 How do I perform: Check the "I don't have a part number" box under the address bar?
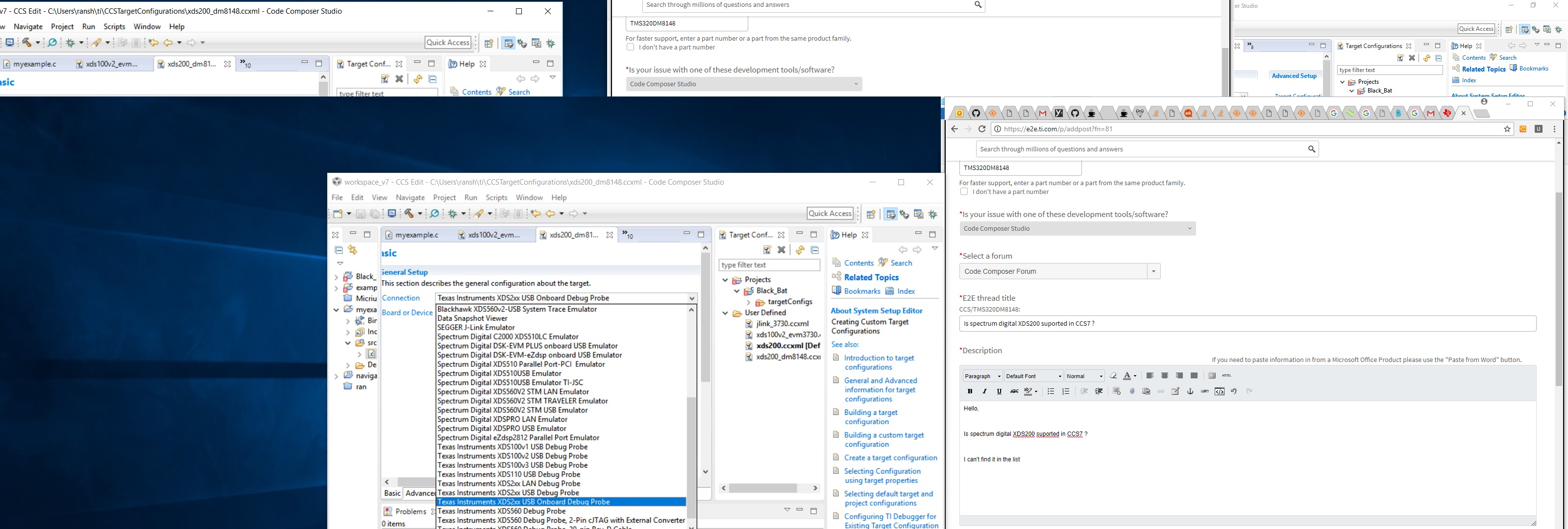963,192
